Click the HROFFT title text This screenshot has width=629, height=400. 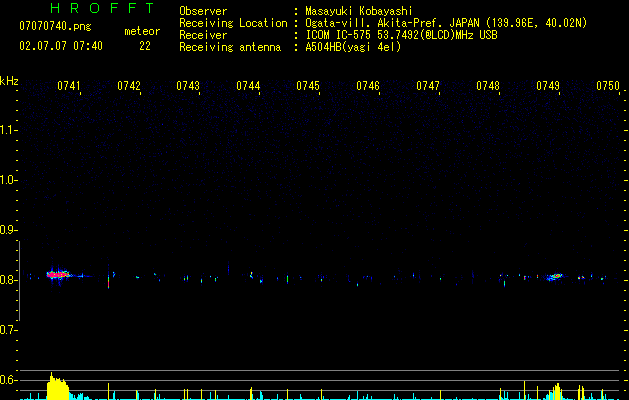[103, 8]
